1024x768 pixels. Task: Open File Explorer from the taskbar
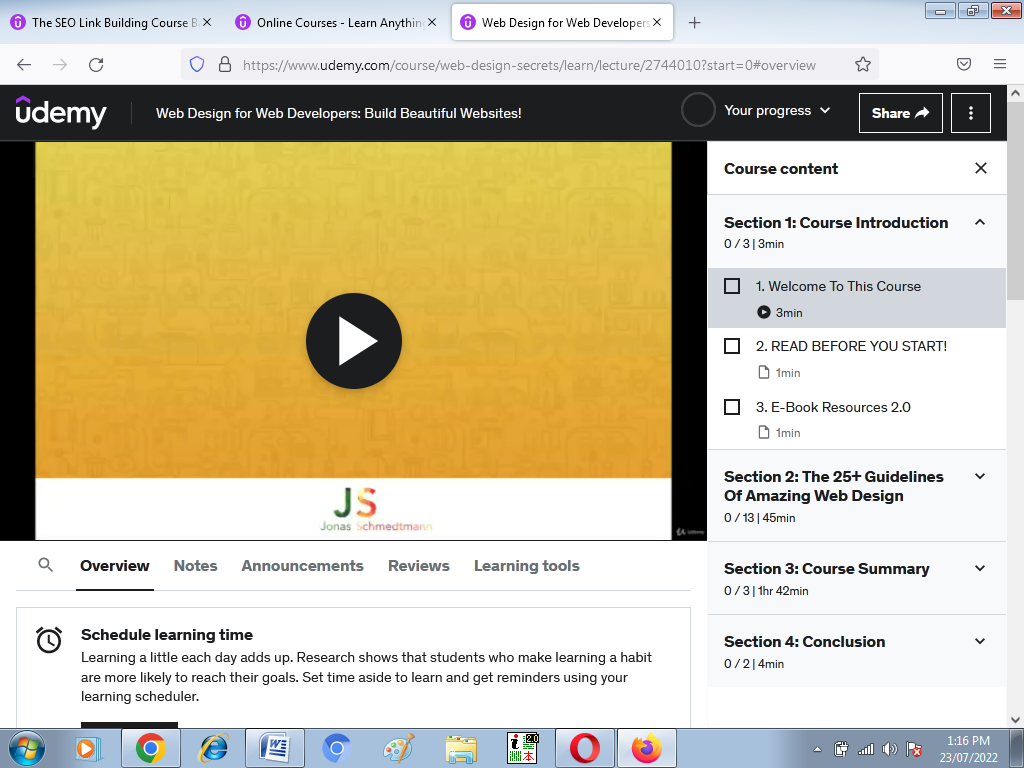(x=460, y=748)
